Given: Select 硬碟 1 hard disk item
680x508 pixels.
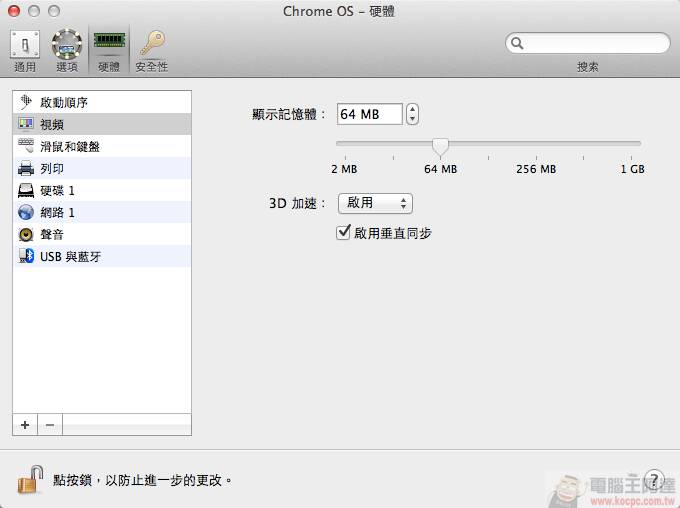Looking at the screenshot, I should click(x=102, y=190).
